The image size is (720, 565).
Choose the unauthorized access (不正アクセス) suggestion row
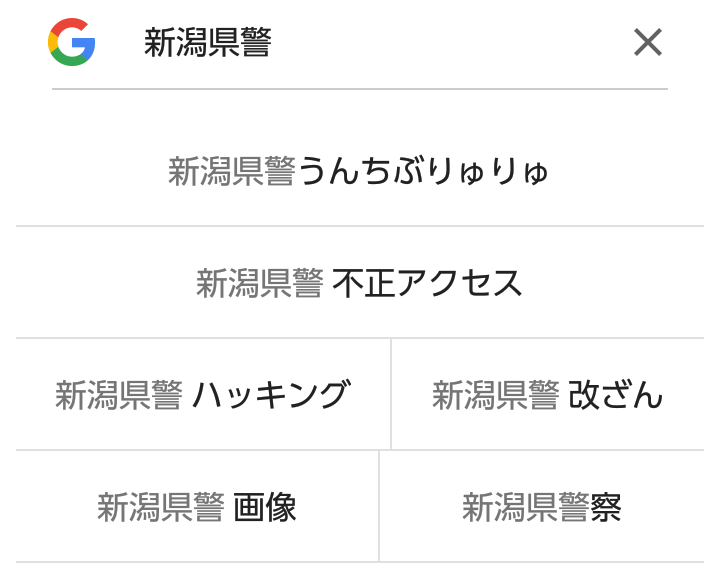pos(359,283)
